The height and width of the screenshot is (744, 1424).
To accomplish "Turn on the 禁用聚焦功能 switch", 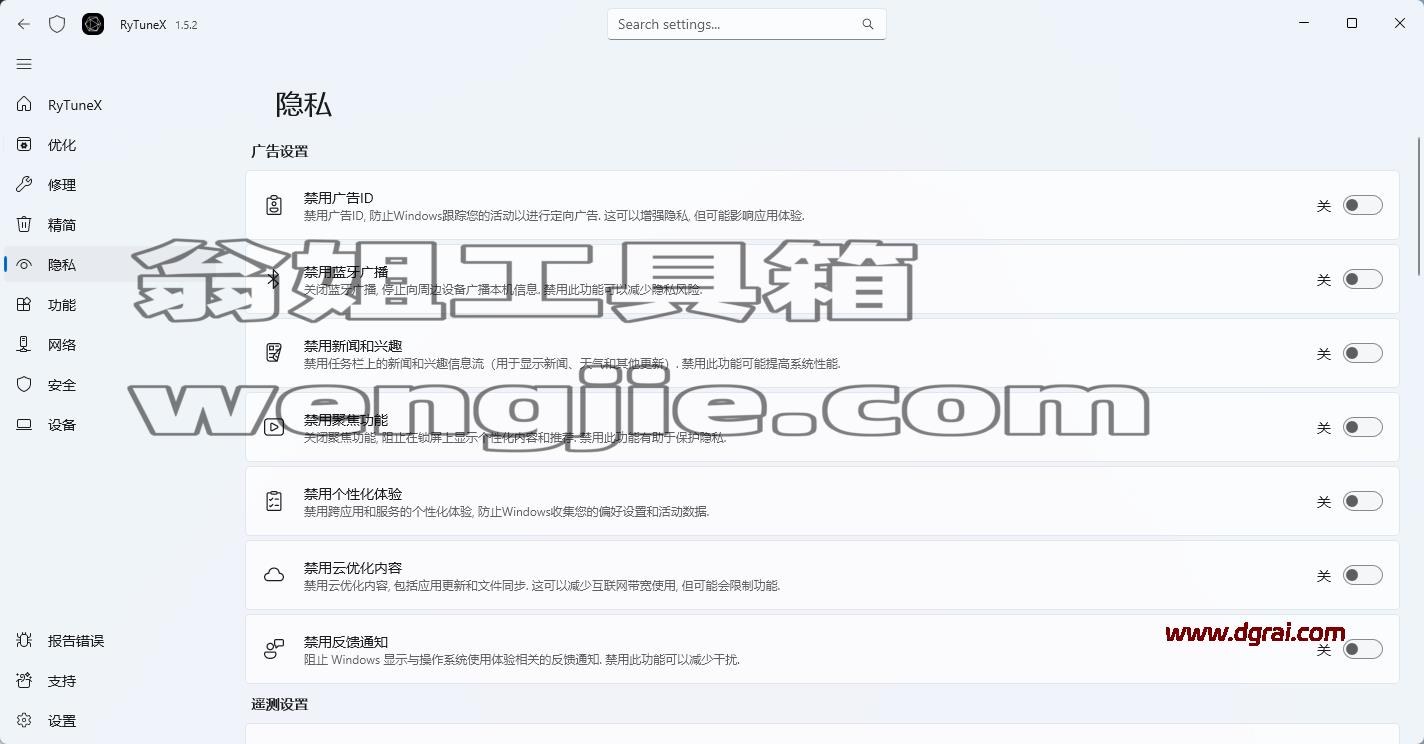I will 1362,427.
